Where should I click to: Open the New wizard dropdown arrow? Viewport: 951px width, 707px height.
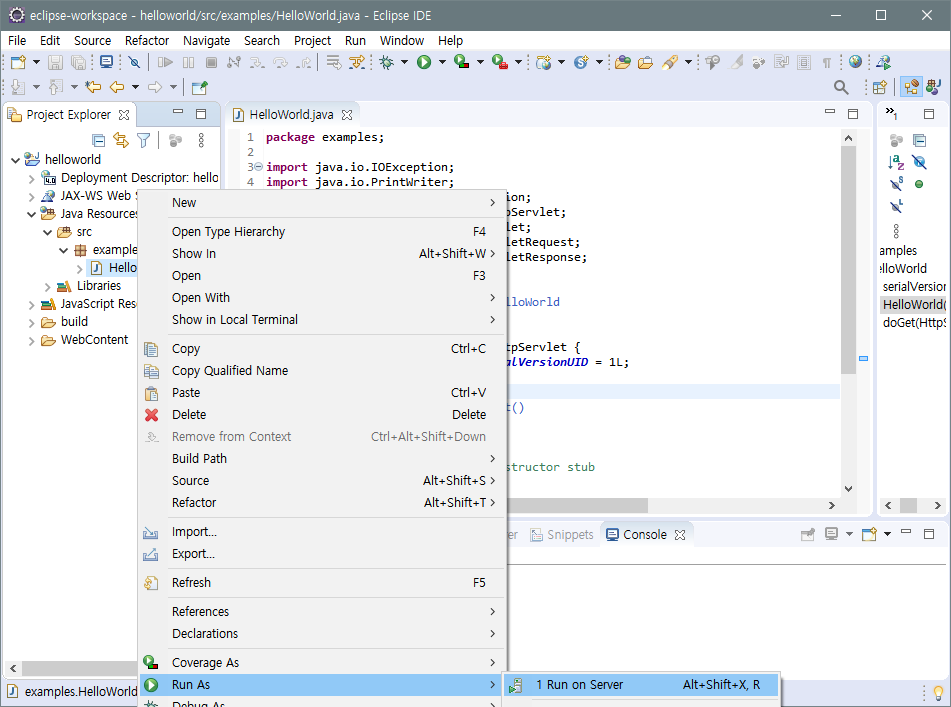point(36,62)
